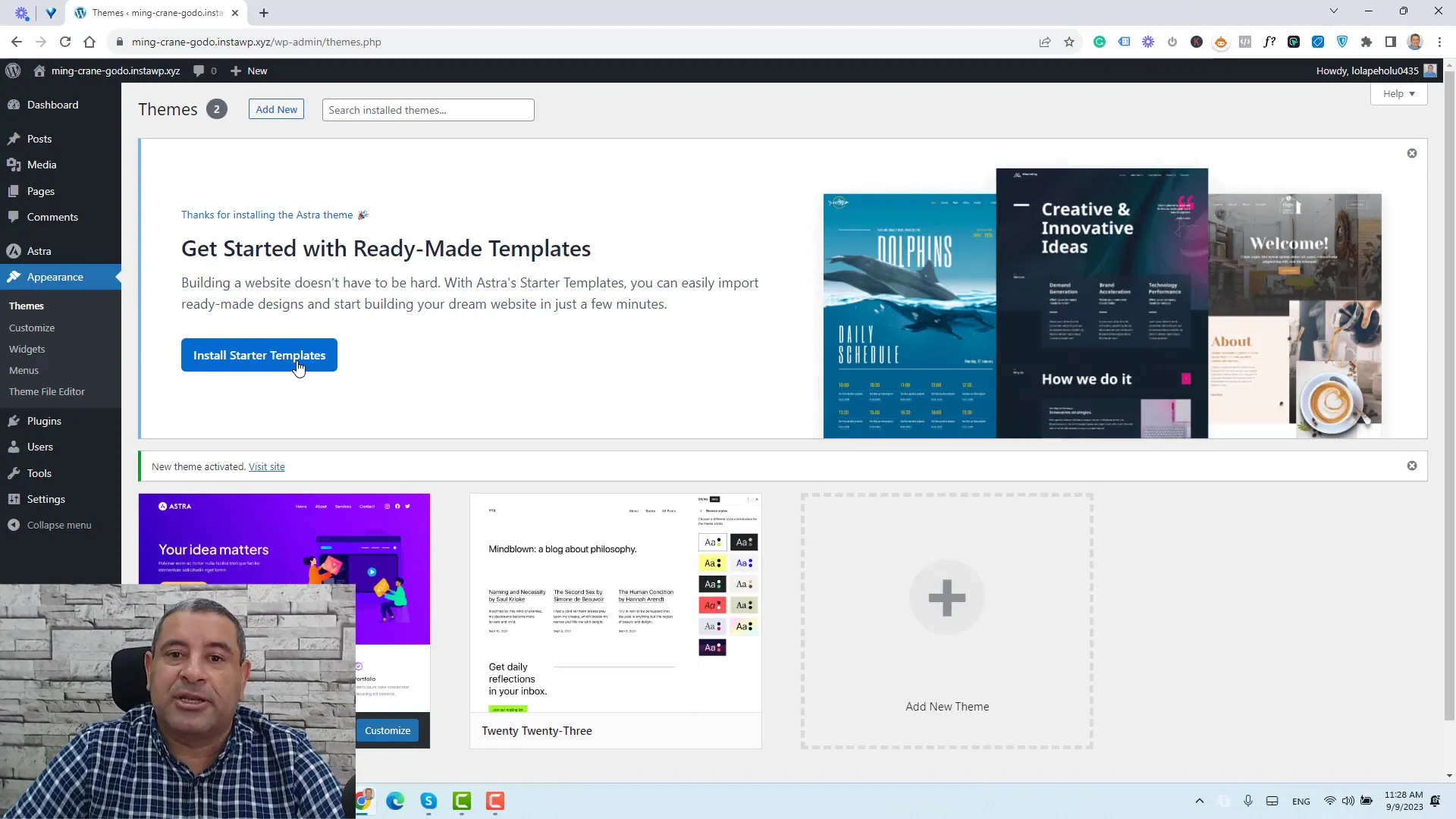Open Chrome three-dot menu

[x=1439, y=42]
